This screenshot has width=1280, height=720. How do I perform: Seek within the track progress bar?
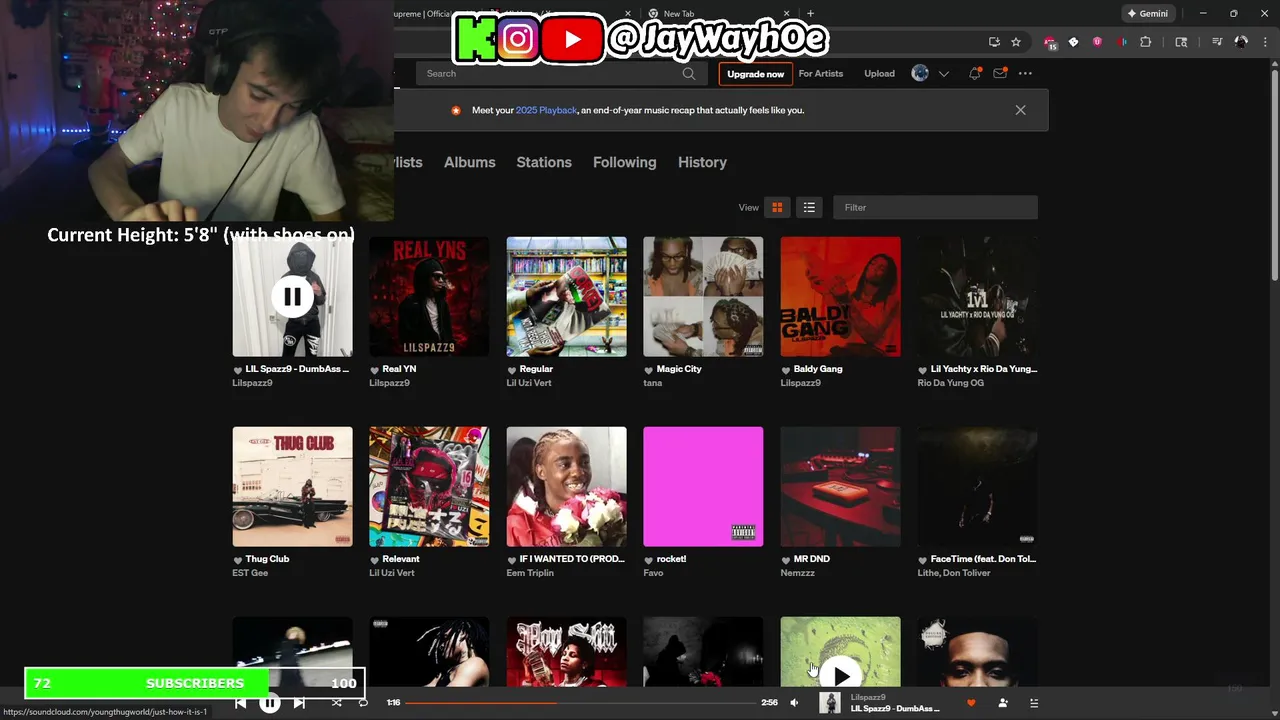tap(580, 703)
